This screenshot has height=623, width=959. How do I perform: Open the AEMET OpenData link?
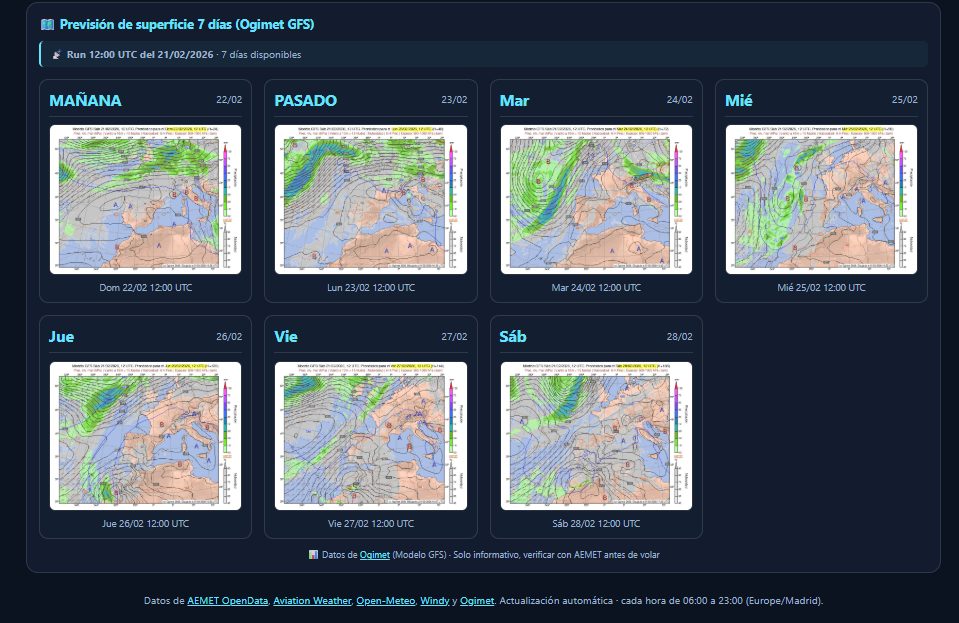coord(228,600)
